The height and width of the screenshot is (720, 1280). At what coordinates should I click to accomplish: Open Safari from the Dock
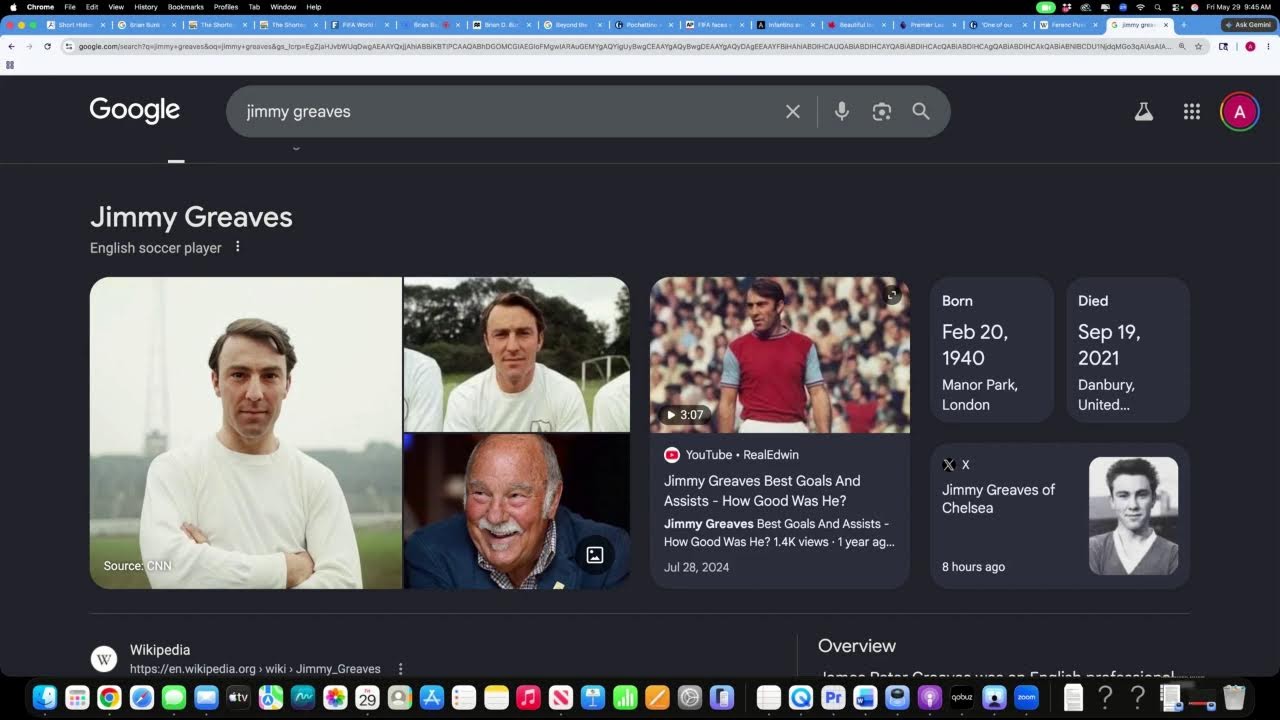pos(142,697)
